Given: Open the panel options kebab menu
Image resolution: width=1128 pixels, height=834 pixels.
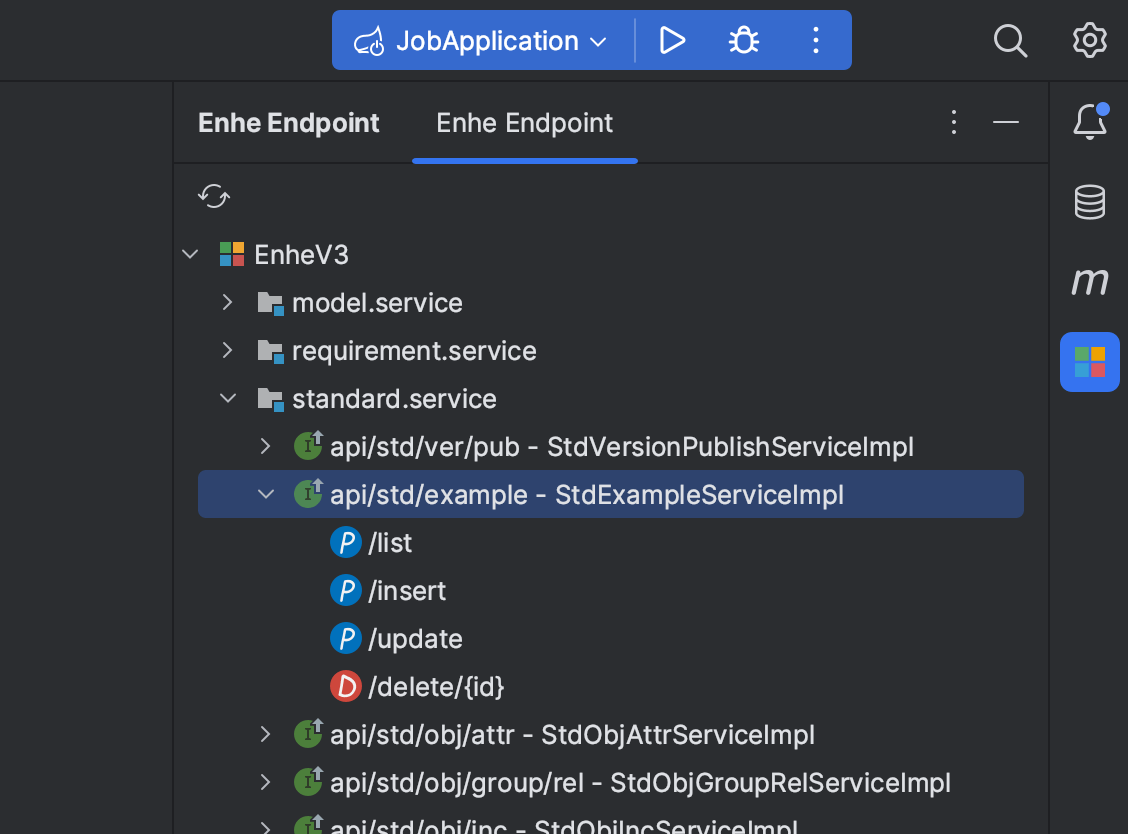Looking at the screenshot, I should click(953, 121).
